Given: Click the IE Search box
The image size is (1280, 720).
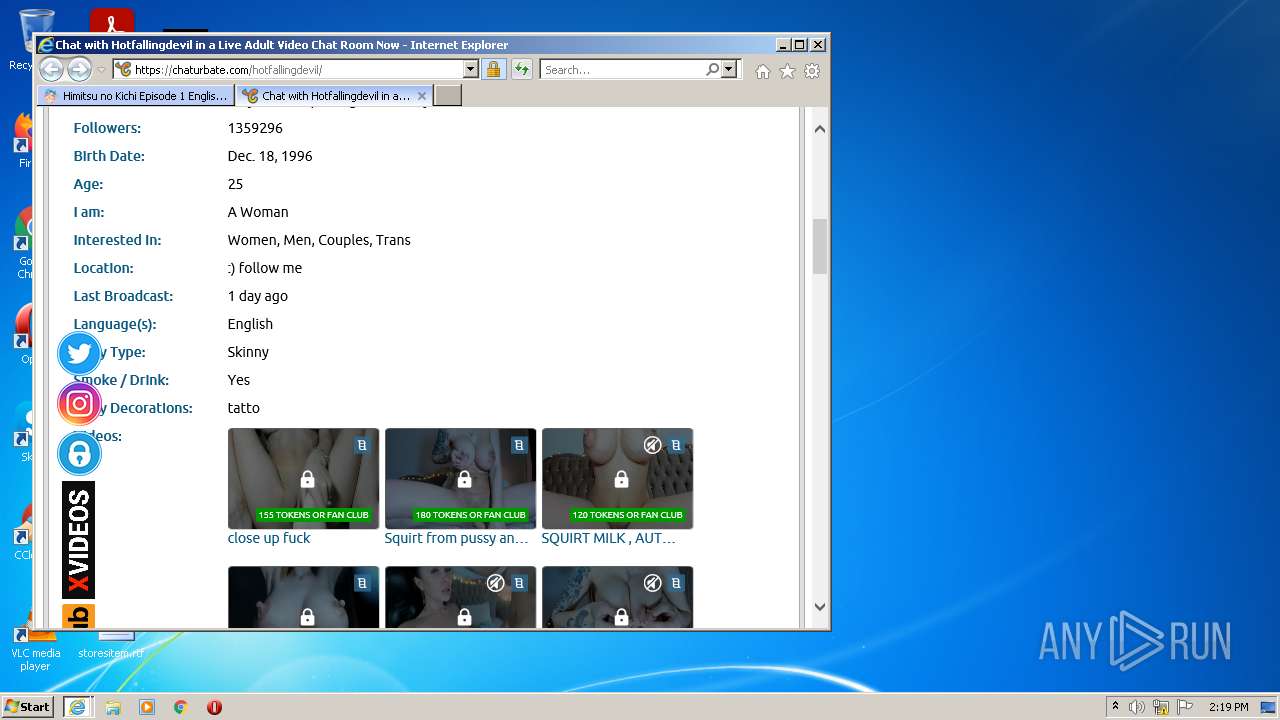Looking at the screenshot, I should 622,70.
